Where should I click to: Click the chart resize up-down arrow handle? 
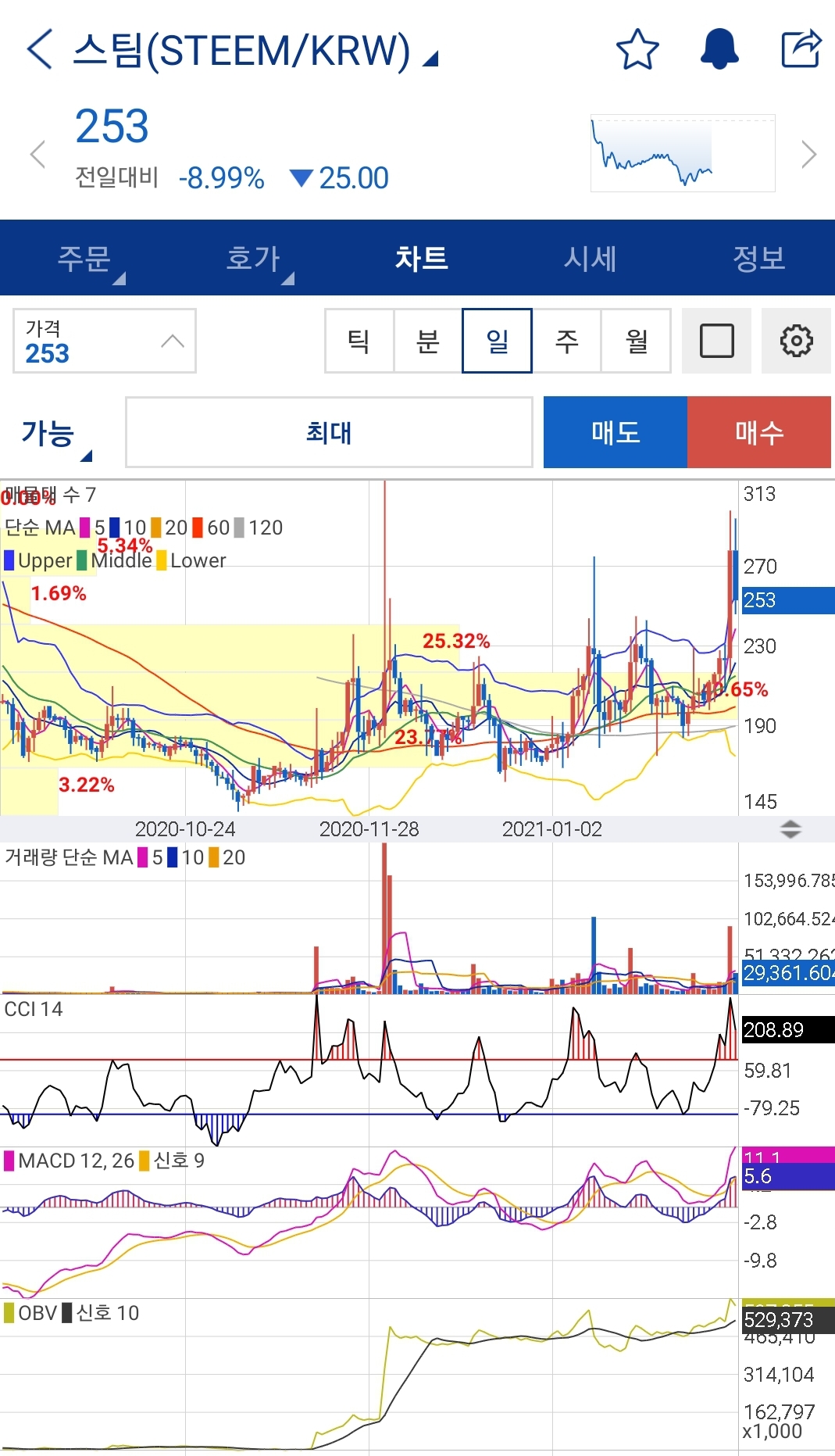tap(790, 829)
